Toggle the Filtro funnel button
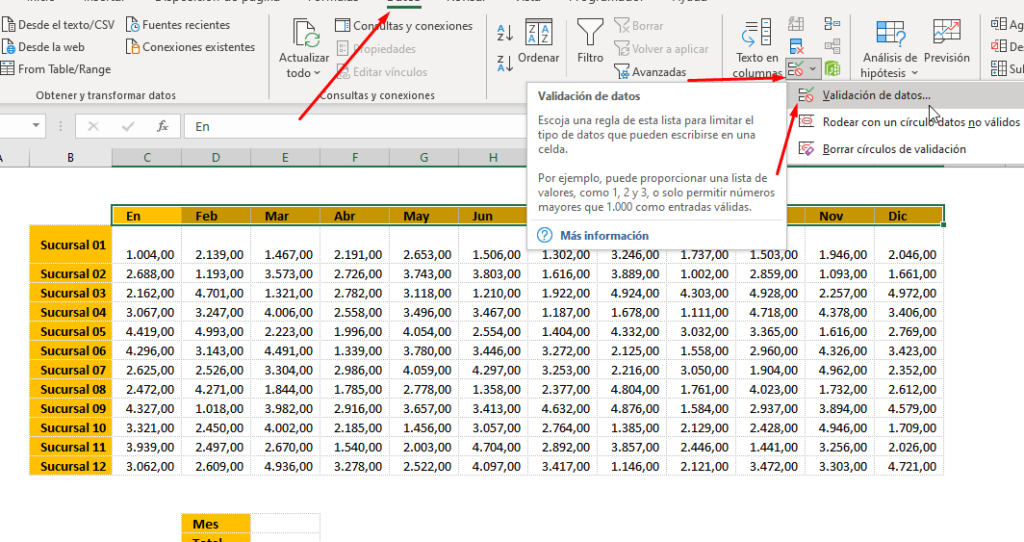Image resolution: width=1024 pixels, height=542 pixels. tap(590, 40)
